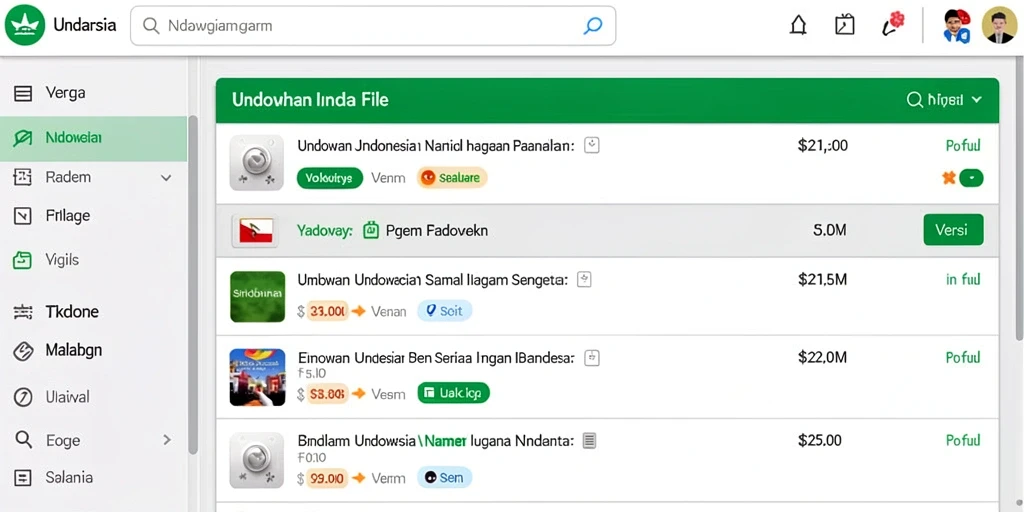Screen dimensions: 1024x512
Task: Click small icon after Einowan Undesiar title
Action: pos(592,357)
